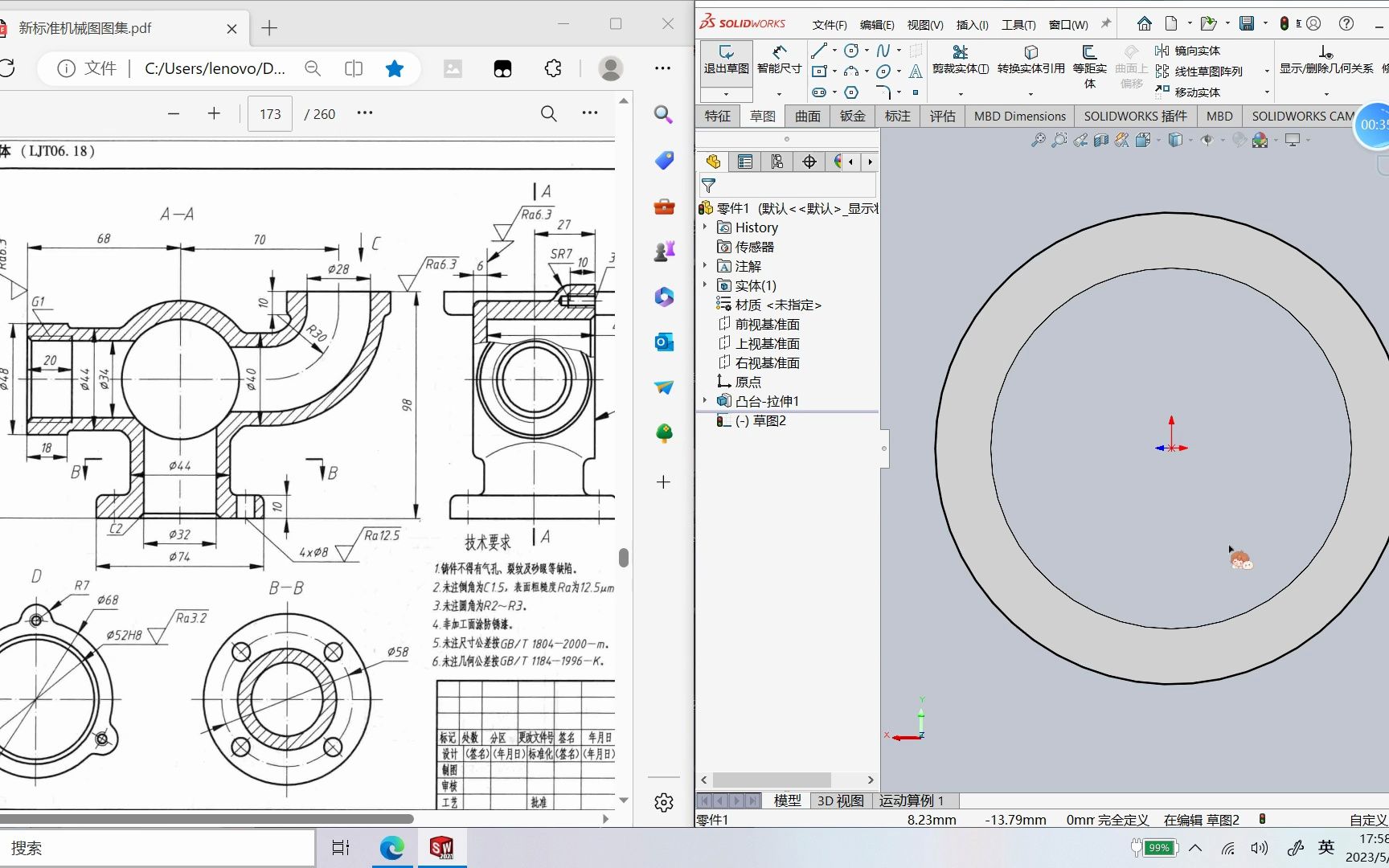Click Move Entities (移动实体) tool
This screenshot has width=1389, height=868.
(x=1188, y=92)
